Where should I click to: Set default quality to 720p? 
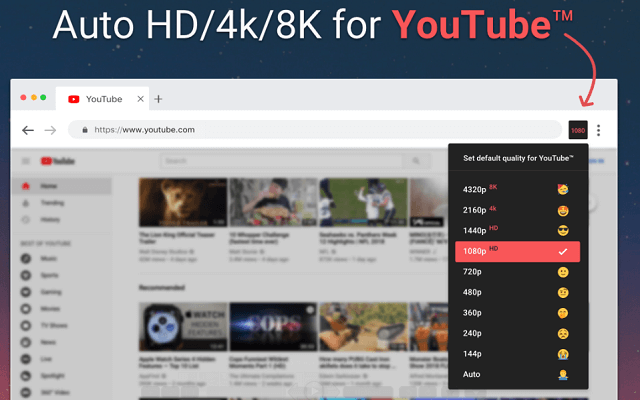point(517,272)
